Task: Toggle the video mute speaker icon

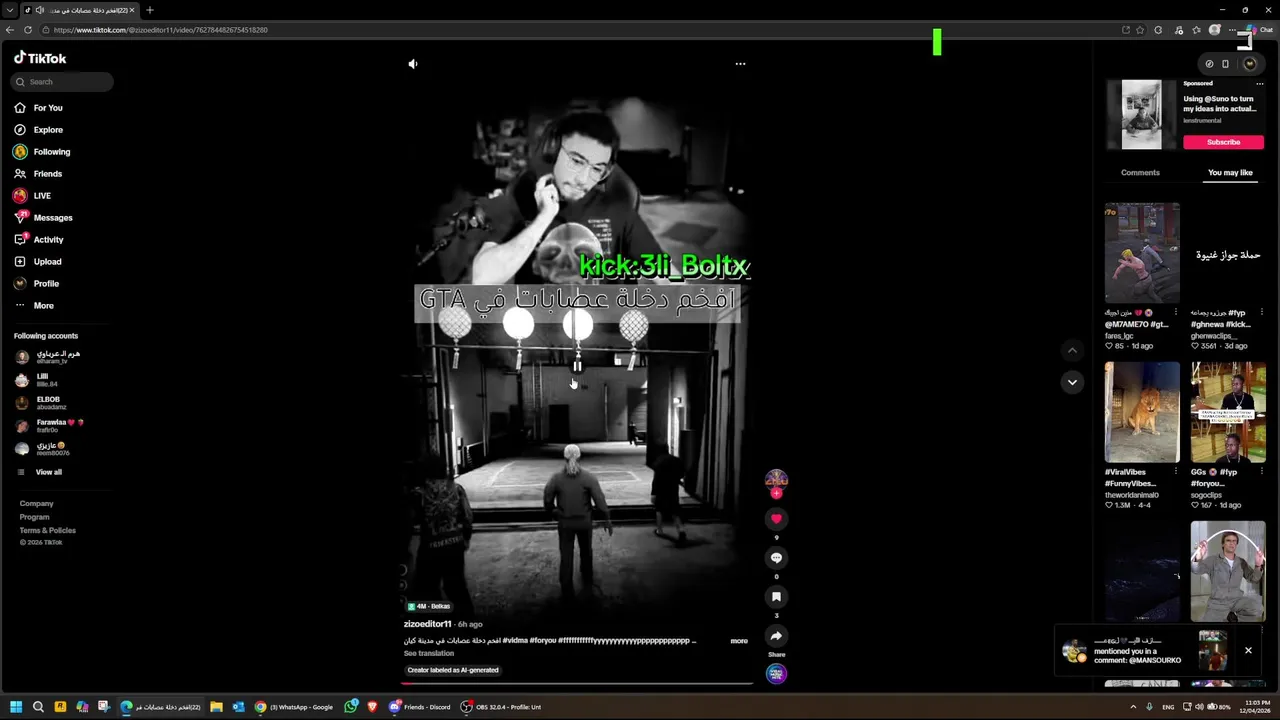Action: [x=413, y=64]
